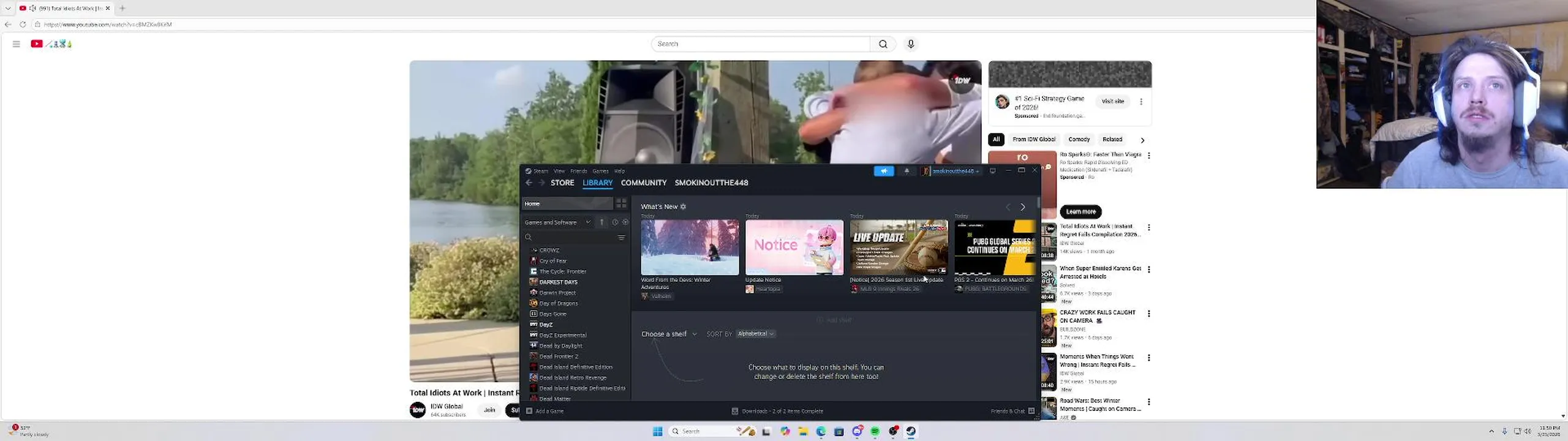The image size is (1568, 441).
Task: Click the Add a Game plus icon
Action: tap(529, 411)
